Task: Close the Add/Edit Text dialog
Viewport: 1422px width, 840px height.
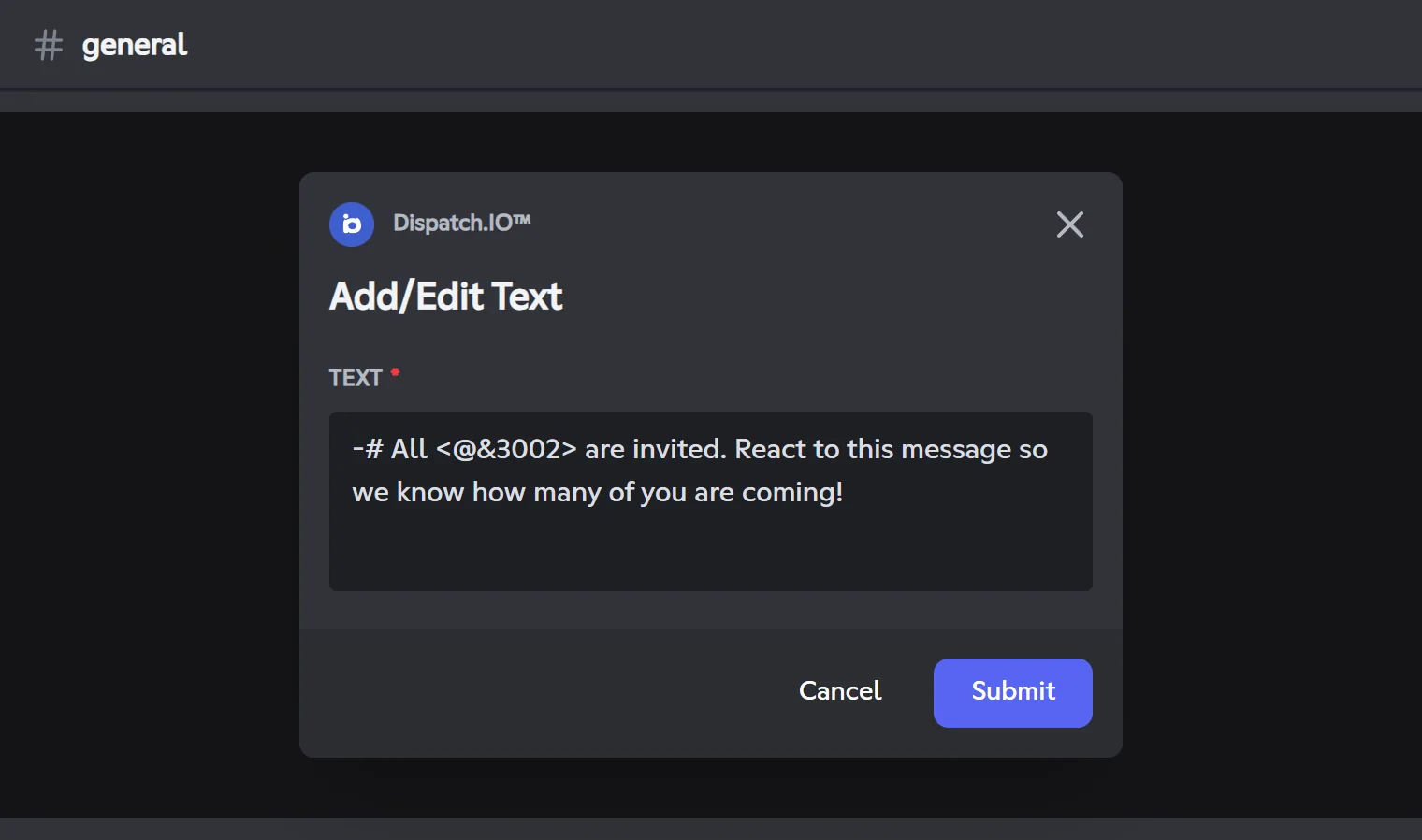Action: click(x=1069, y=224)
